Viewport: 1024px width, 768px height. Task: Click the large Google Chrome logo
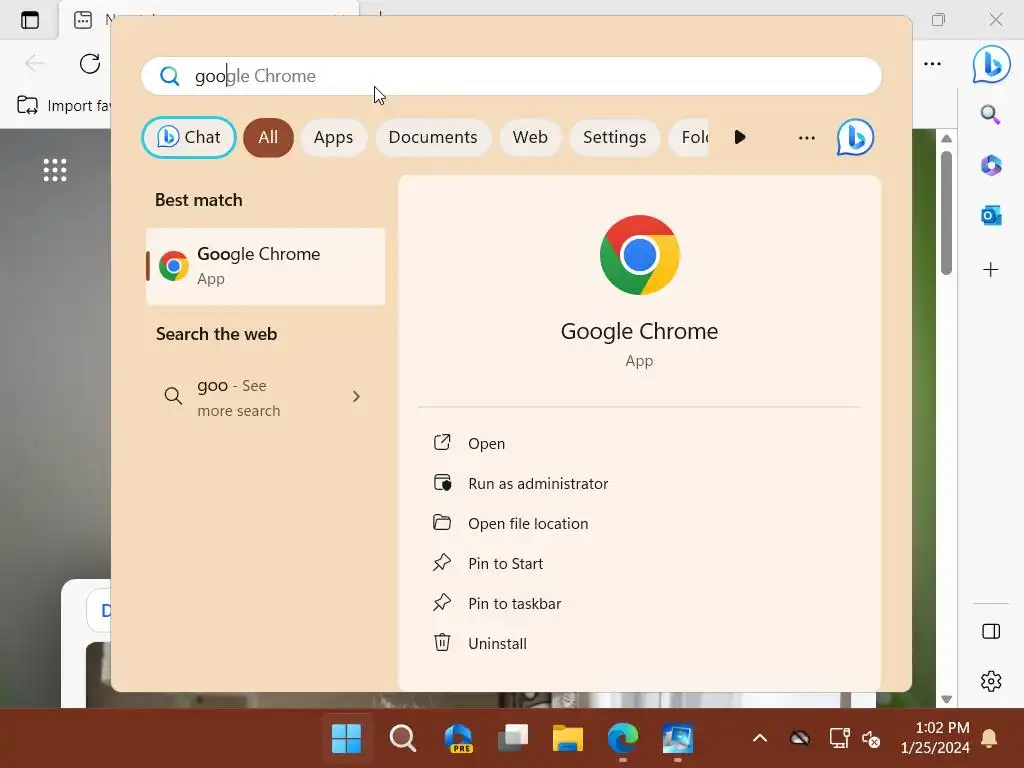[639, 255]
